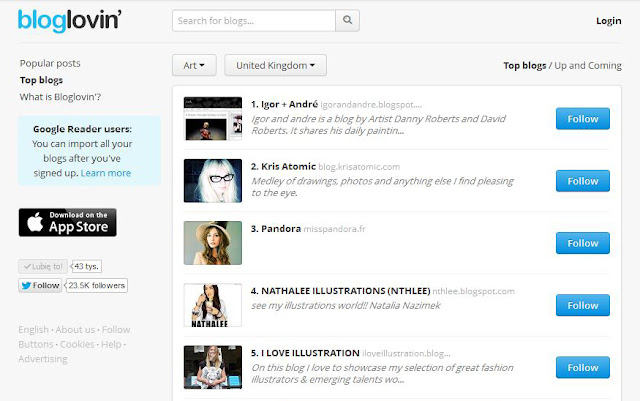Viewport: 640px width, 401px height.
Task: Follow the Pandora blog
Action: [582, 243]
